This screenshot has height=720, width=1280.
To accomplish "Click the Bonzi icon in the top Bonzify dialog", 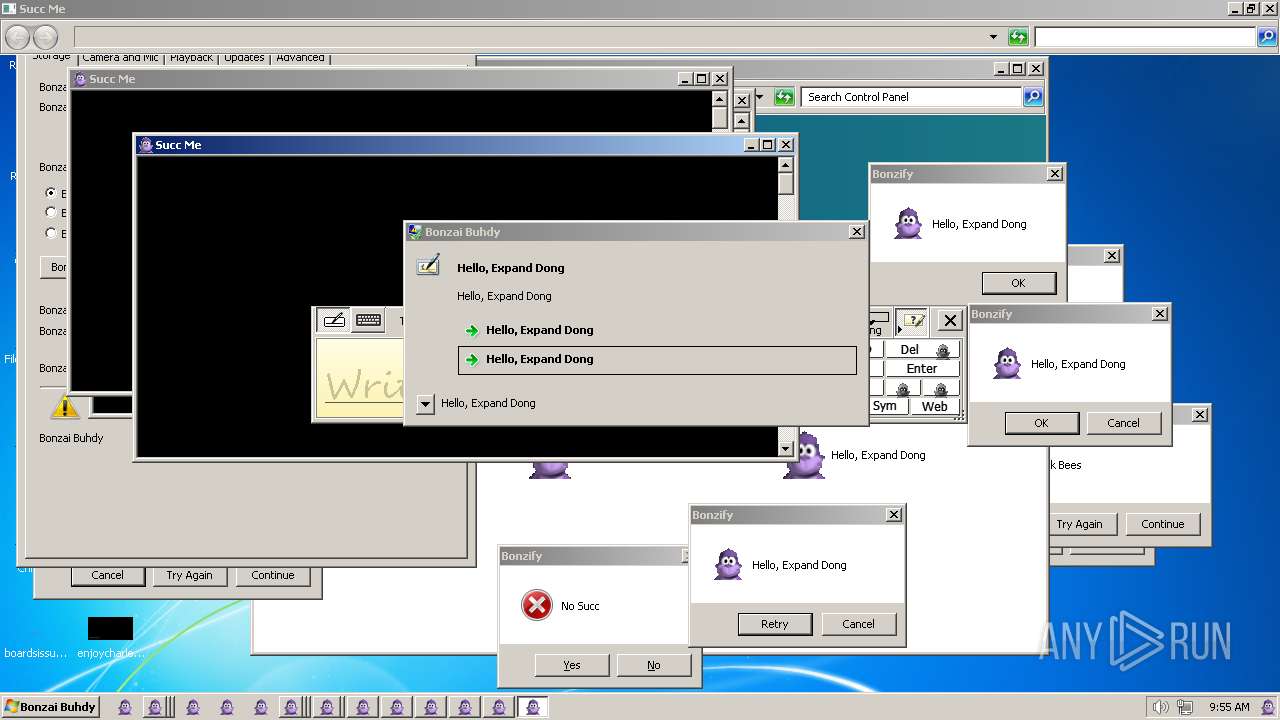I will [908, 223].
